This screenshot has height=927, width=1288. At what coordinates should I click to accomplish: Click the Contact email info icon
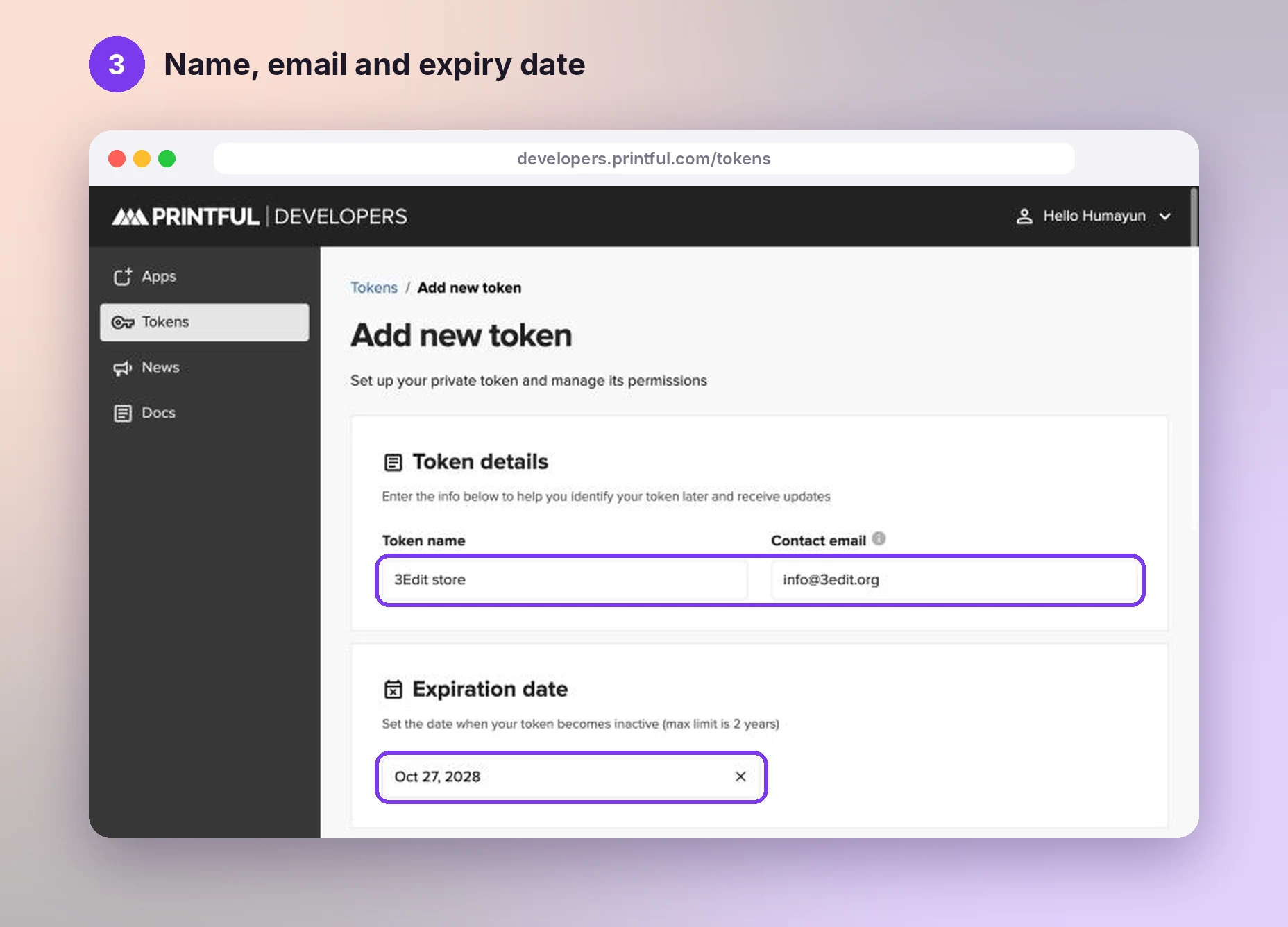[879, 538]
